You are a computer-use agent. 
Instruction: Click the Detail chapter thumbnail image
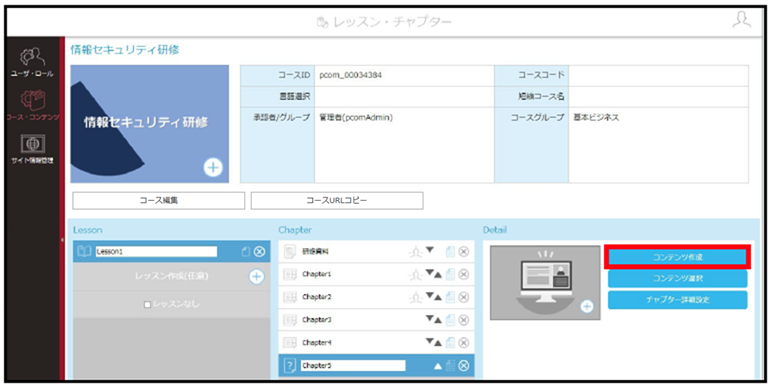tap(545, 283)
